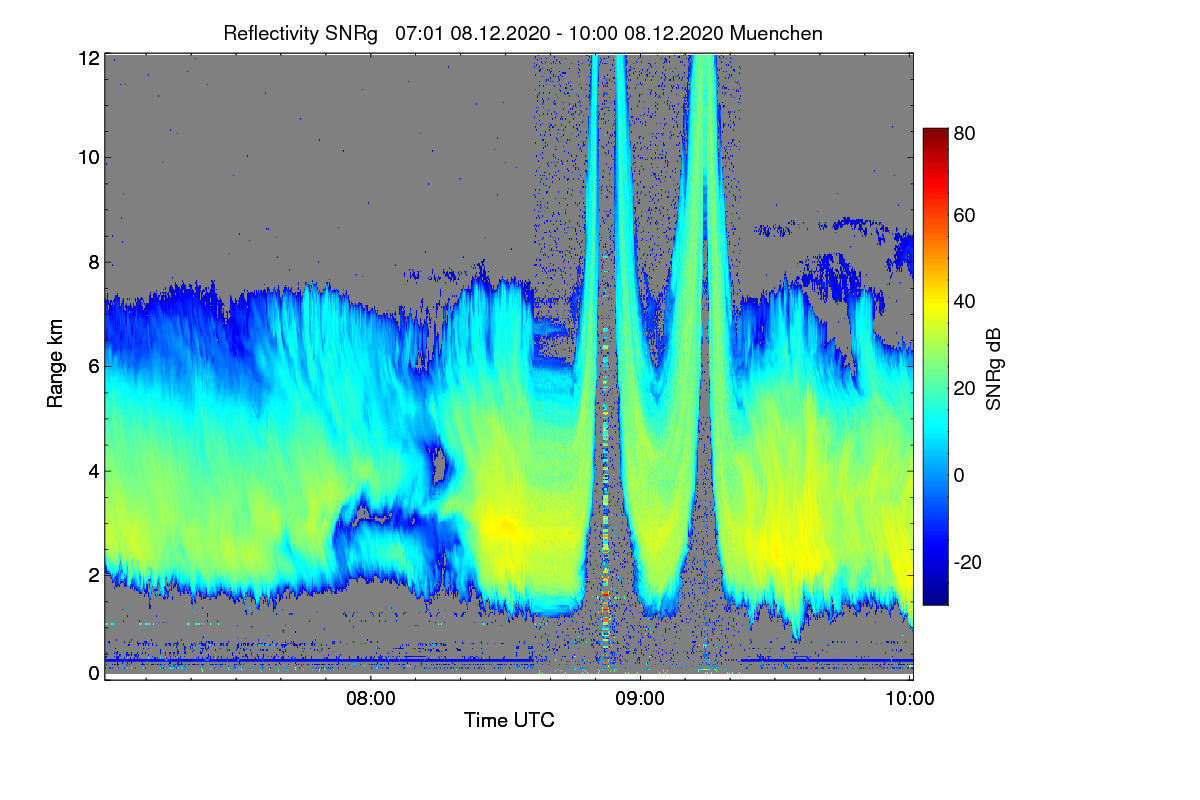
Task: Click the '6' range axis label
Action: coord(94,367)
